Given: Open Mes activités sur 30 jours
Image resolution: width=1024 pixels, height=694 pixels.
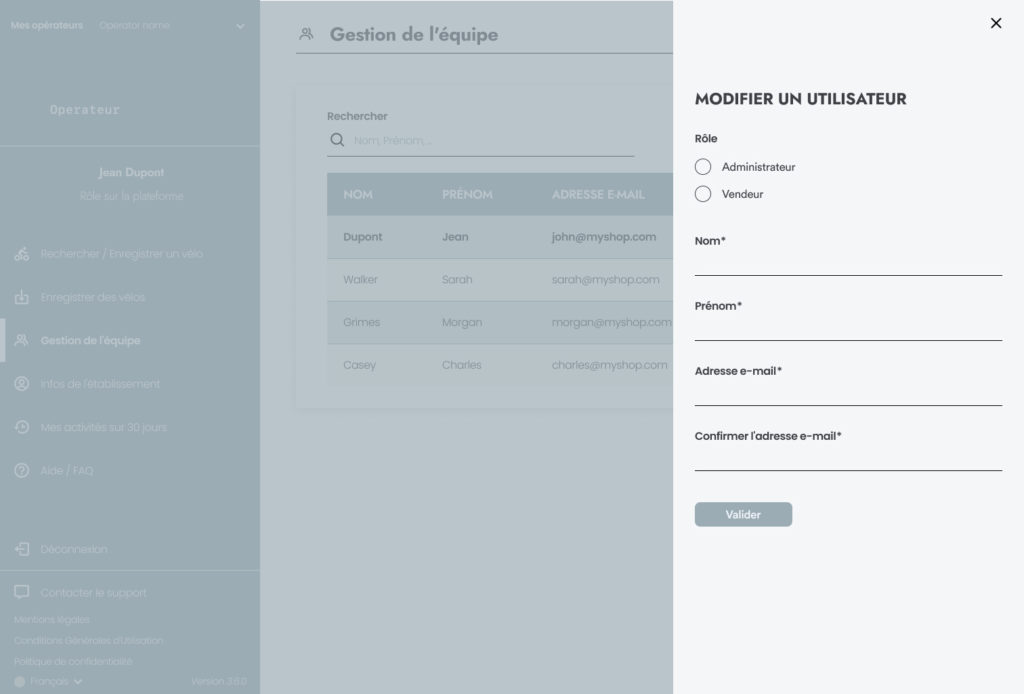Looking at the screenshot, I should click(x=103, y=428).
